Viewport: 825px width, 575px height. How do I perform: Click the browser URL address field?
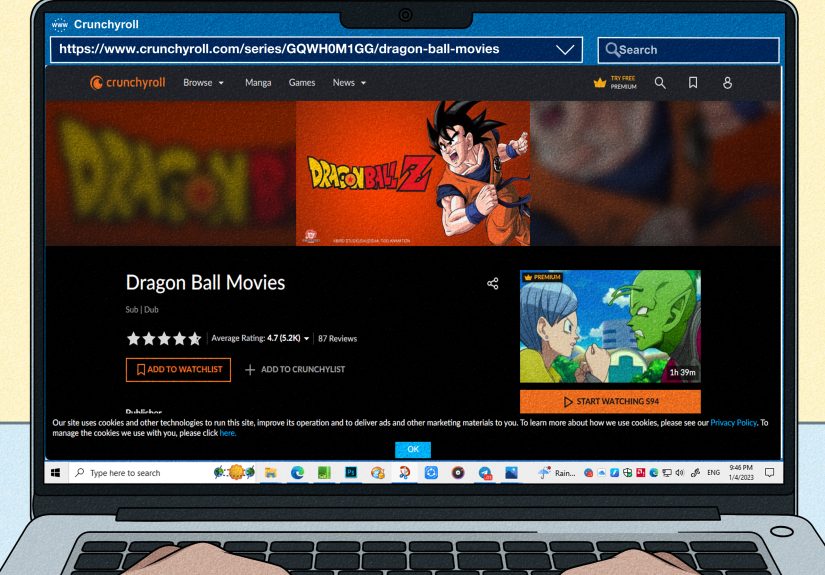pyautogui.click(x=316, y=49)
